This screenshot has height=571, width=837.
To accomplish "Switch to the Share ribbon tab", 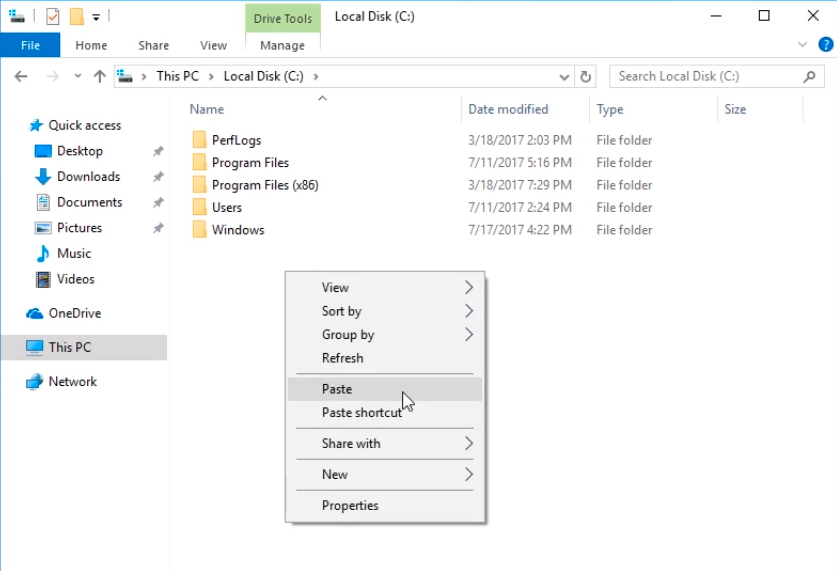I will 154,45.
